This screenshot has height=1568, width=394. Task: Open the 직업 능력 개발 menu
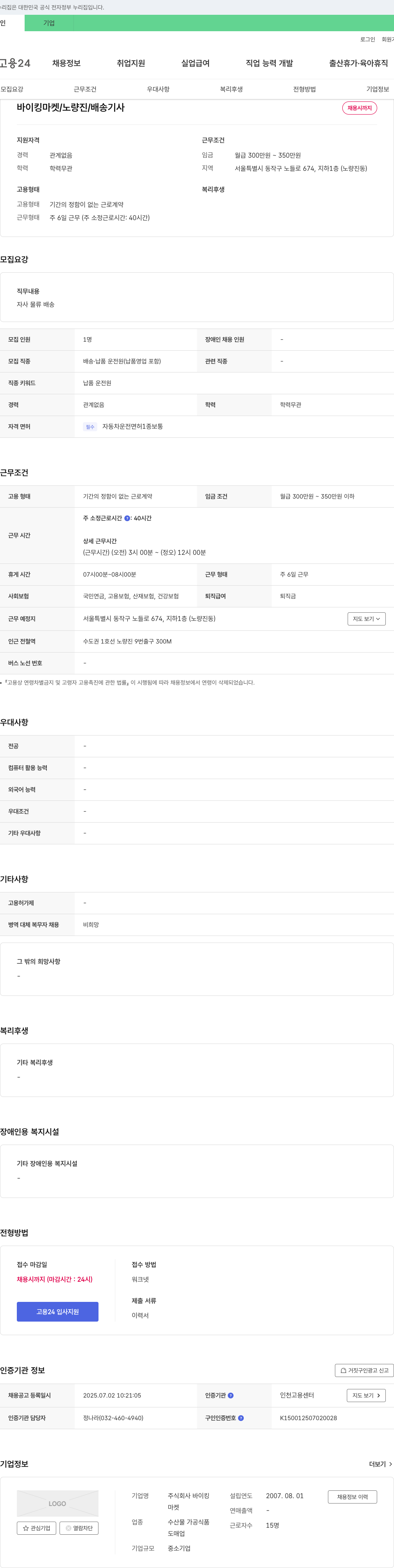click(x=269, y=63)
